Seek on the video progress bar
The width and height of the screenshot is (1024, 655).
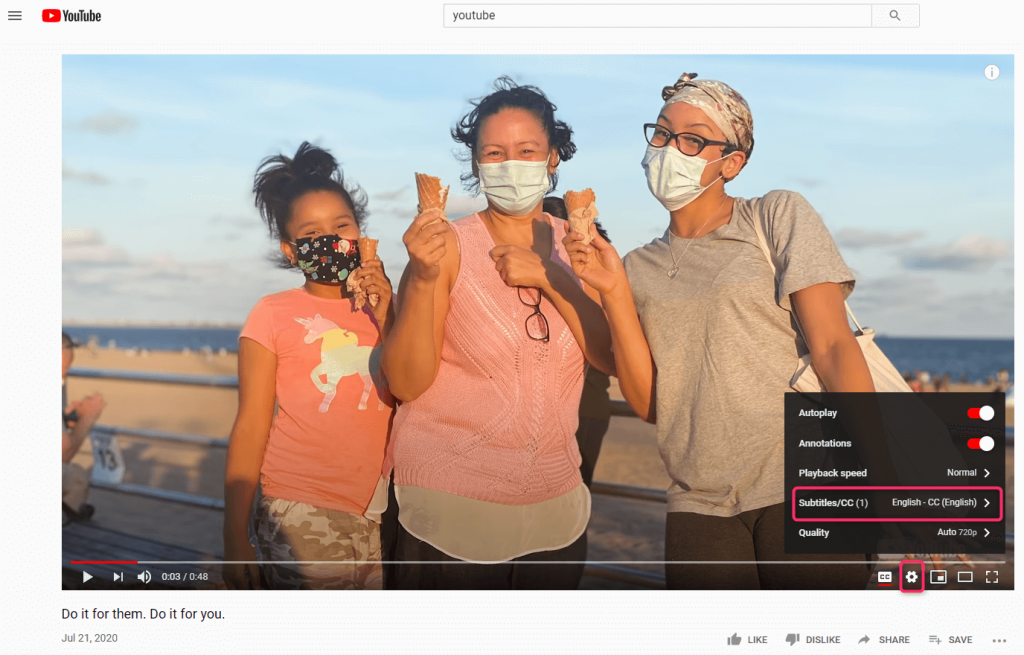[x=500, y=562]
